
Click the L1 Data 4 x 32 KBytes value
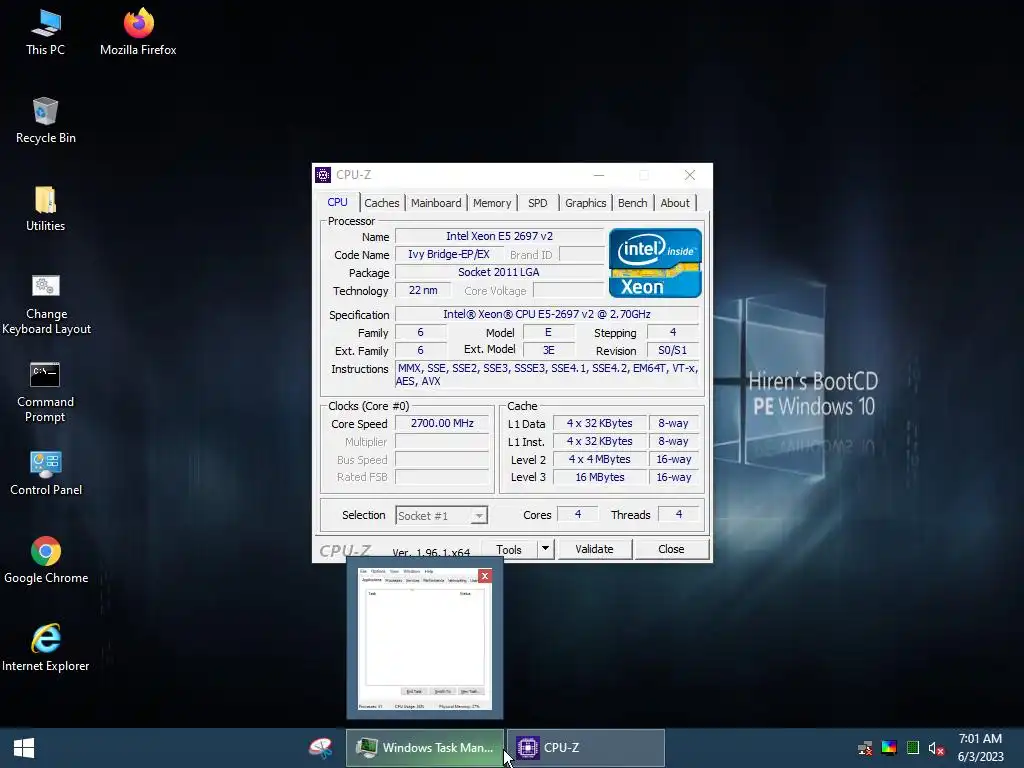tap(600, 423)
